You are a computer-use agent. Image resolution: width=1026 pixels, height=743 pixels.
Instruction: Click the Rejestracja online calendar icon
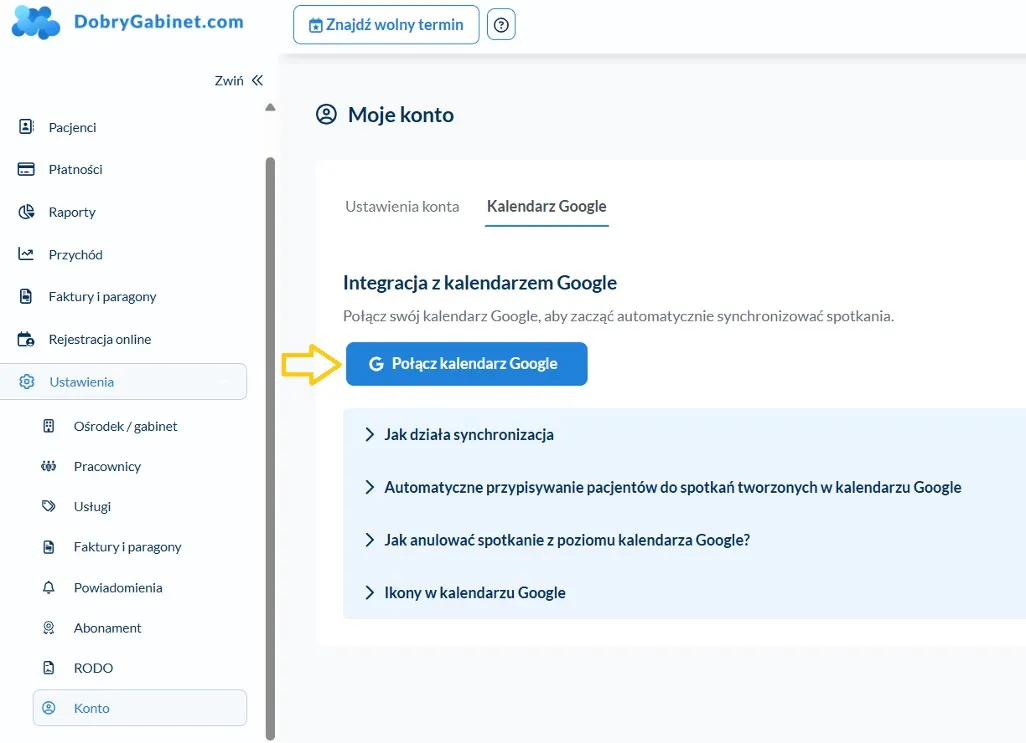(27, 339)
